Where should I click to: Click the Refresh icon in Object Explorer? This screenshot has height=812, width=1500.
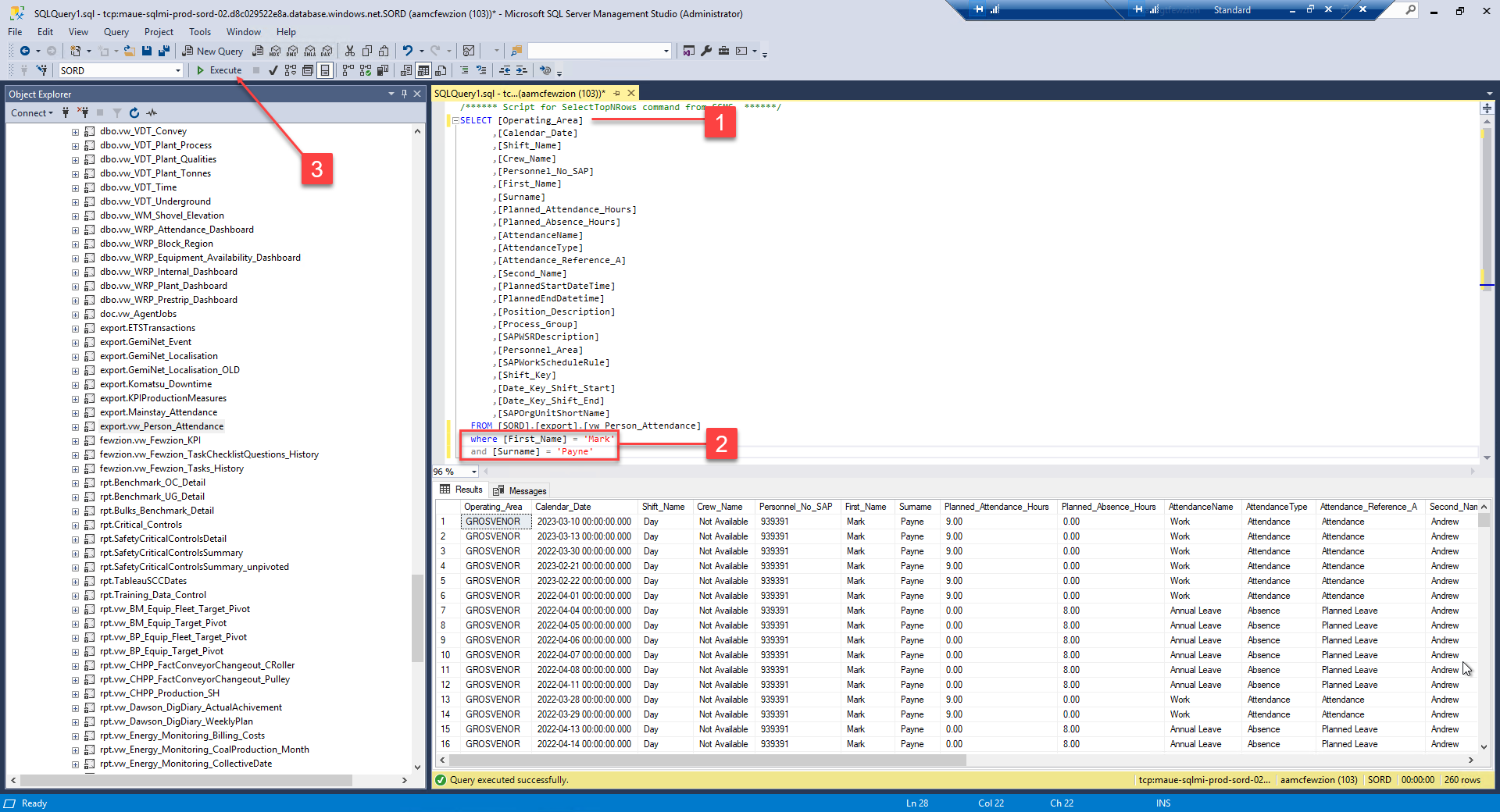134,113
